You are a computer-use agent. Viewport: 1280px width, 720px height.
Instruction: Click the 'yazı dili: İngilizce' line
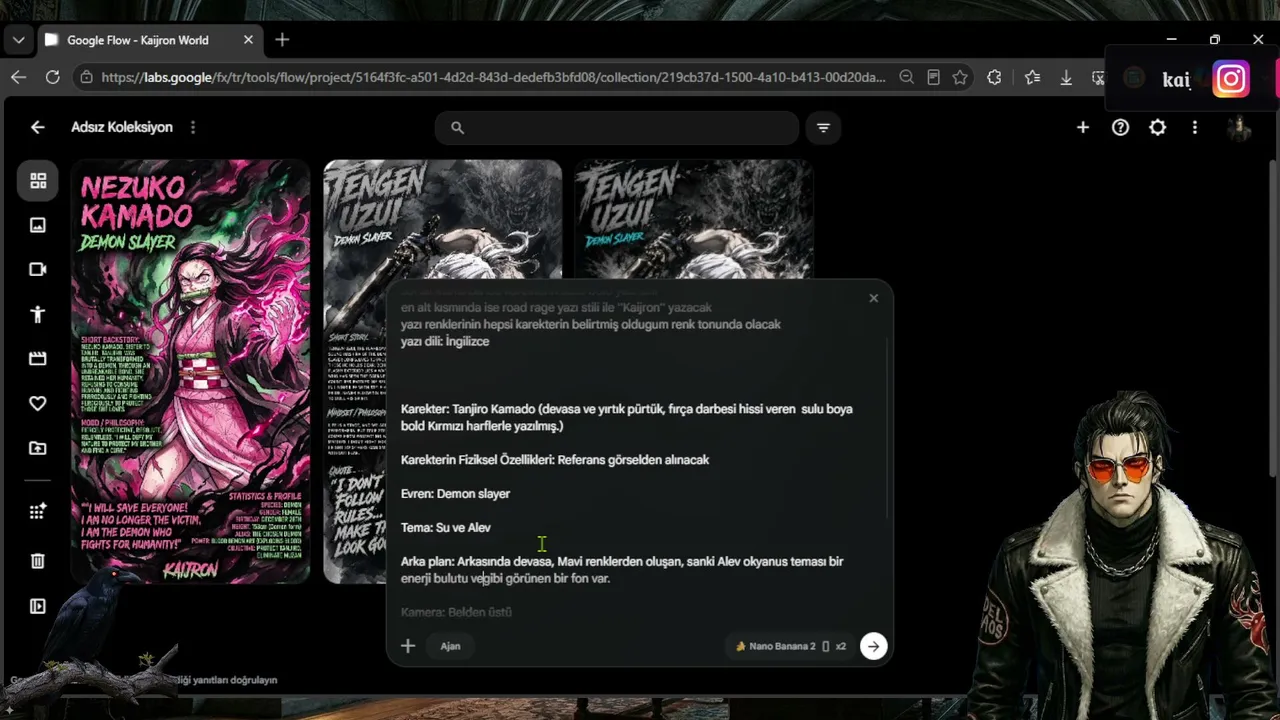point(445,341)
